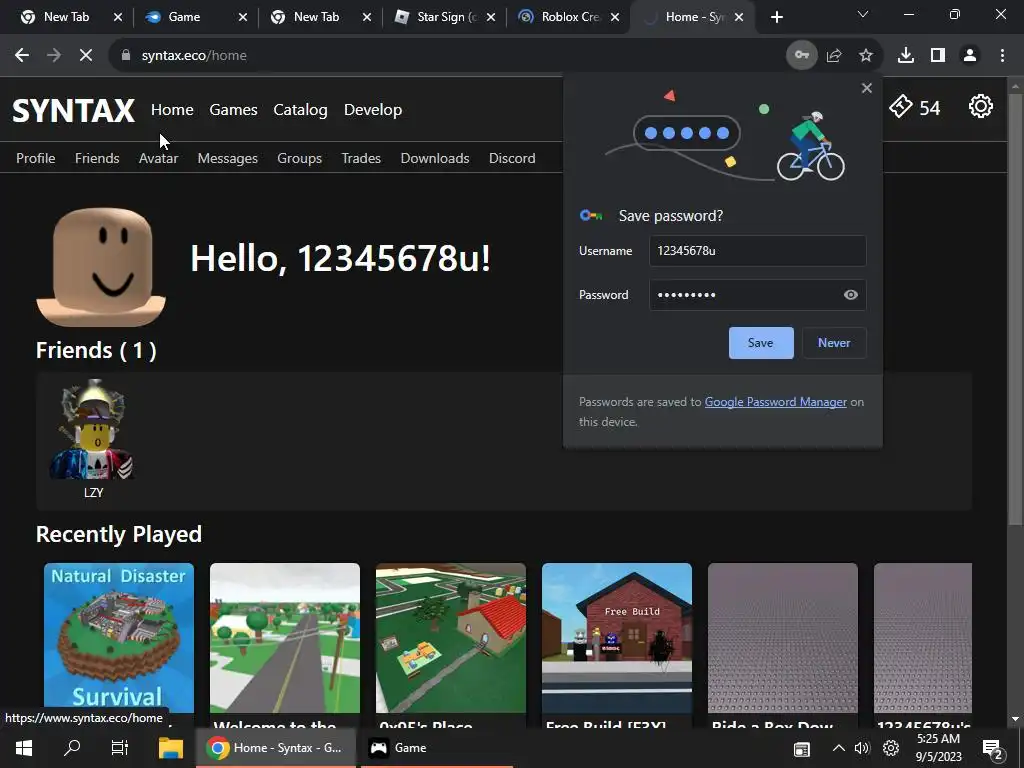Go to Home in Syntax navbar
This screenshot has width=1024, height=768.
pos(172,110)
